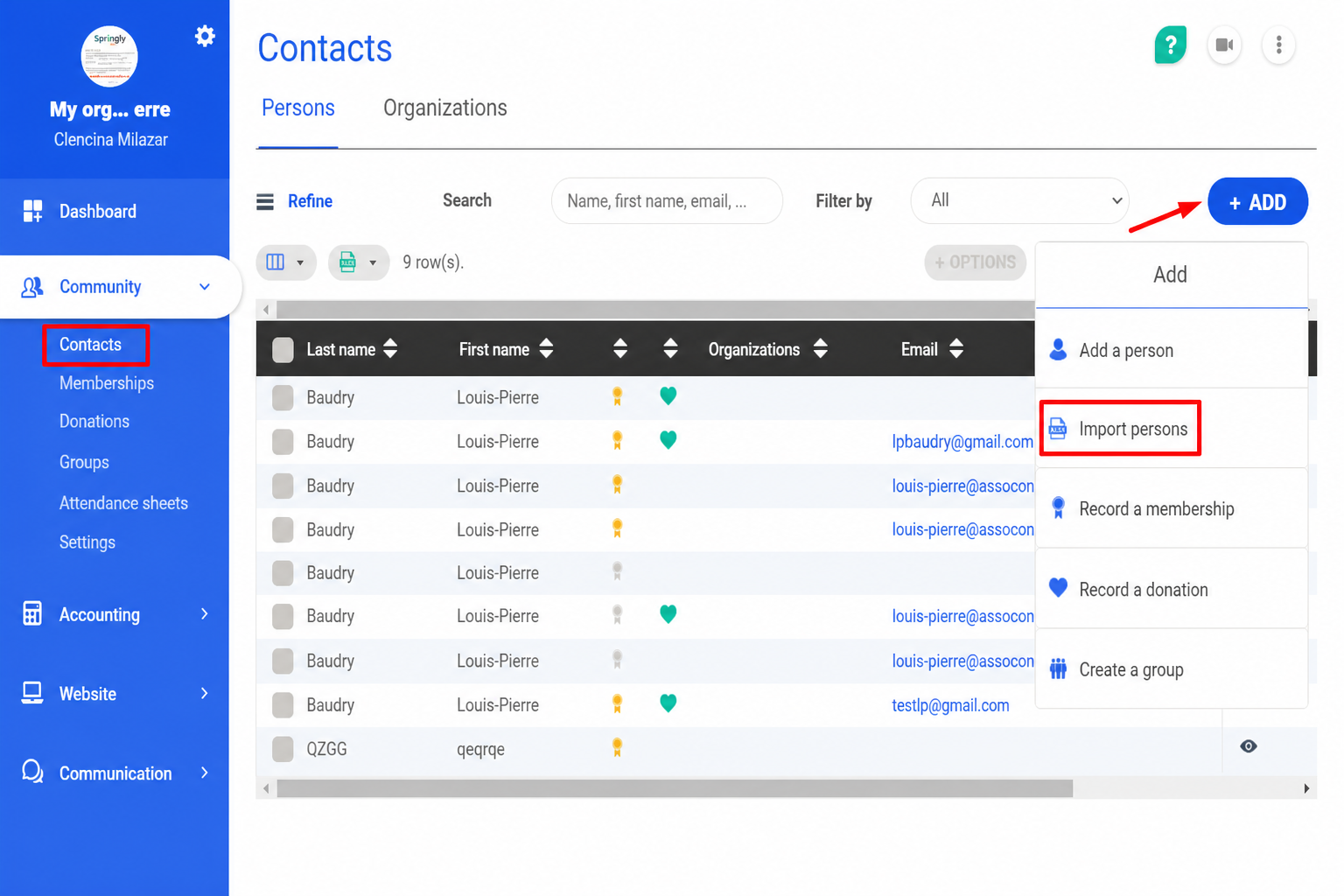The image size is (1344, 896).
Task: Collapse the Community menu chevron
Action: (205, 287)
